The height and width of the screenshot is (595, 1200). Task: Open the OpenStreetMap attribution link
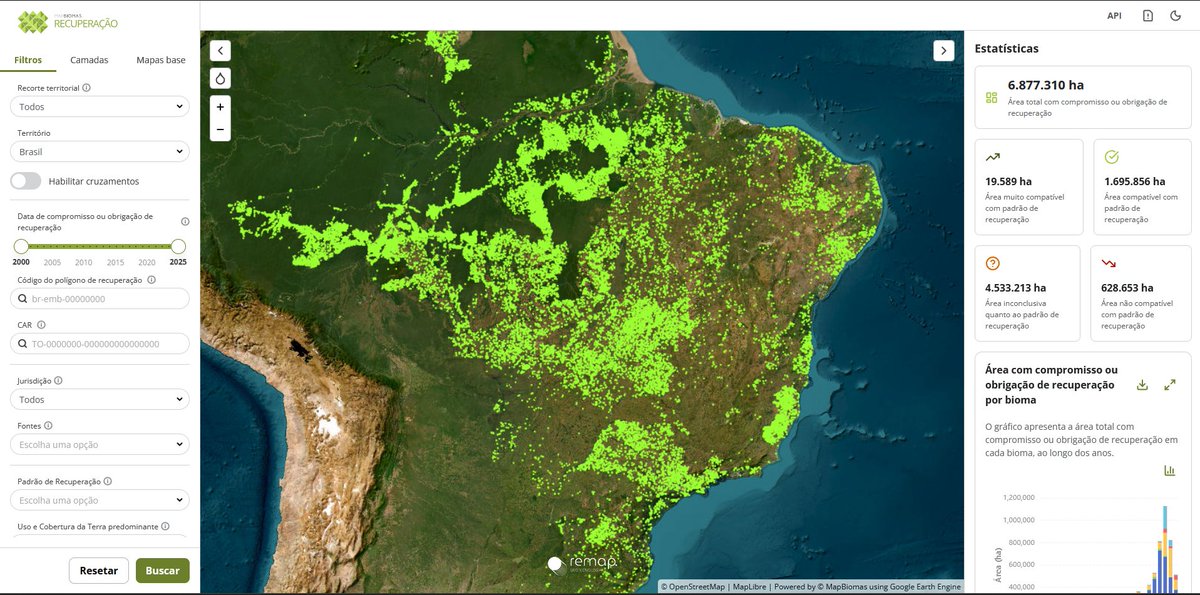pos(695,587)
